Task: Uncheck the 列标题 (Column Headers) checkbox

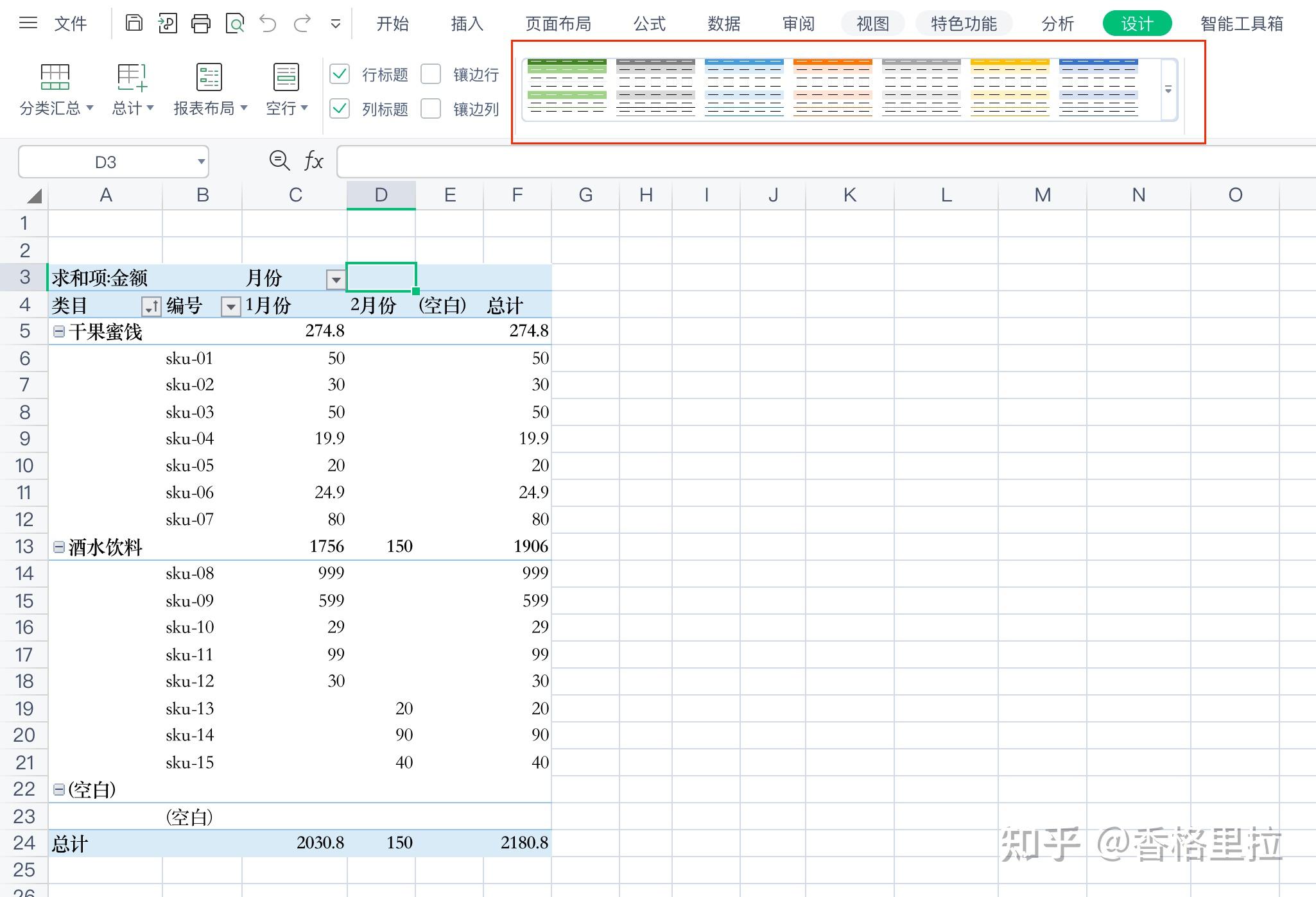Action: pos(339,109)
